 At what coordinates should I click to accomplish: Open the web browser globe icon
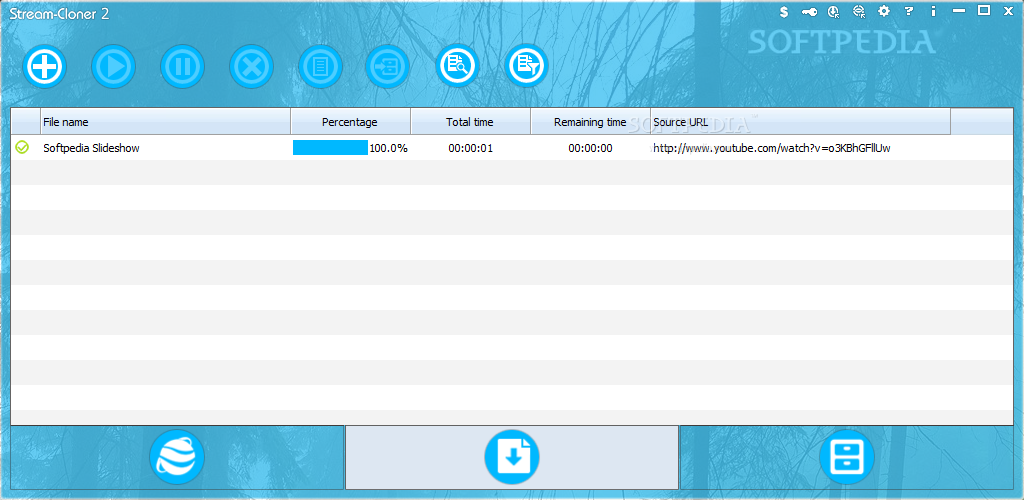point(177,457)
